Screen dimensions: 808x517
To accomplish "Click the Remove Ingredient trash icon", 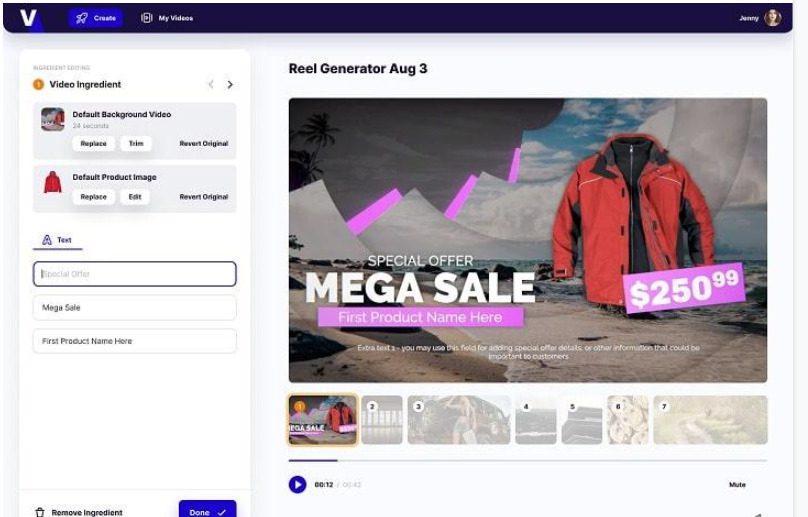I will tap(40, 512).
